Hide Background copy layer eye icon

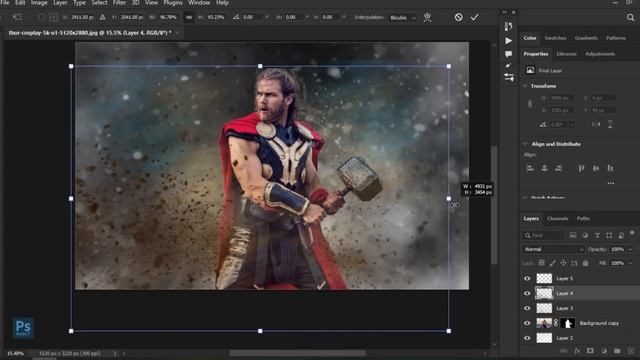527,323
